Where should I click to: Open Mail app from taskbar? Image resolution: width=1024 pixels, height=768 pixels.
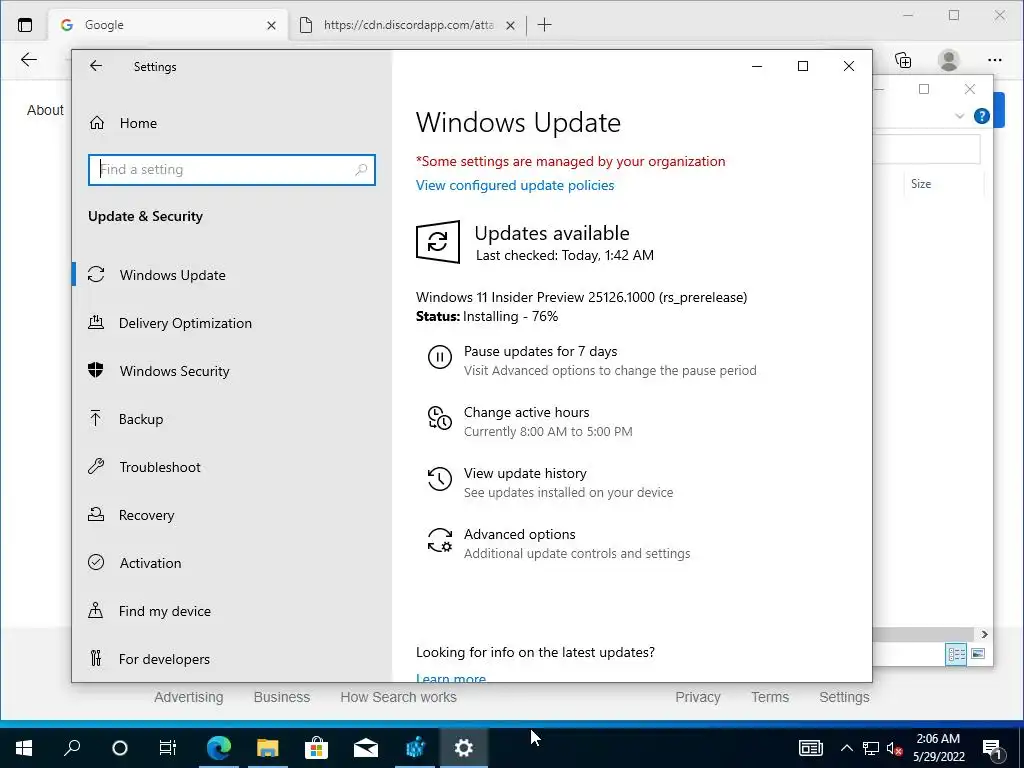click(366, 748)
